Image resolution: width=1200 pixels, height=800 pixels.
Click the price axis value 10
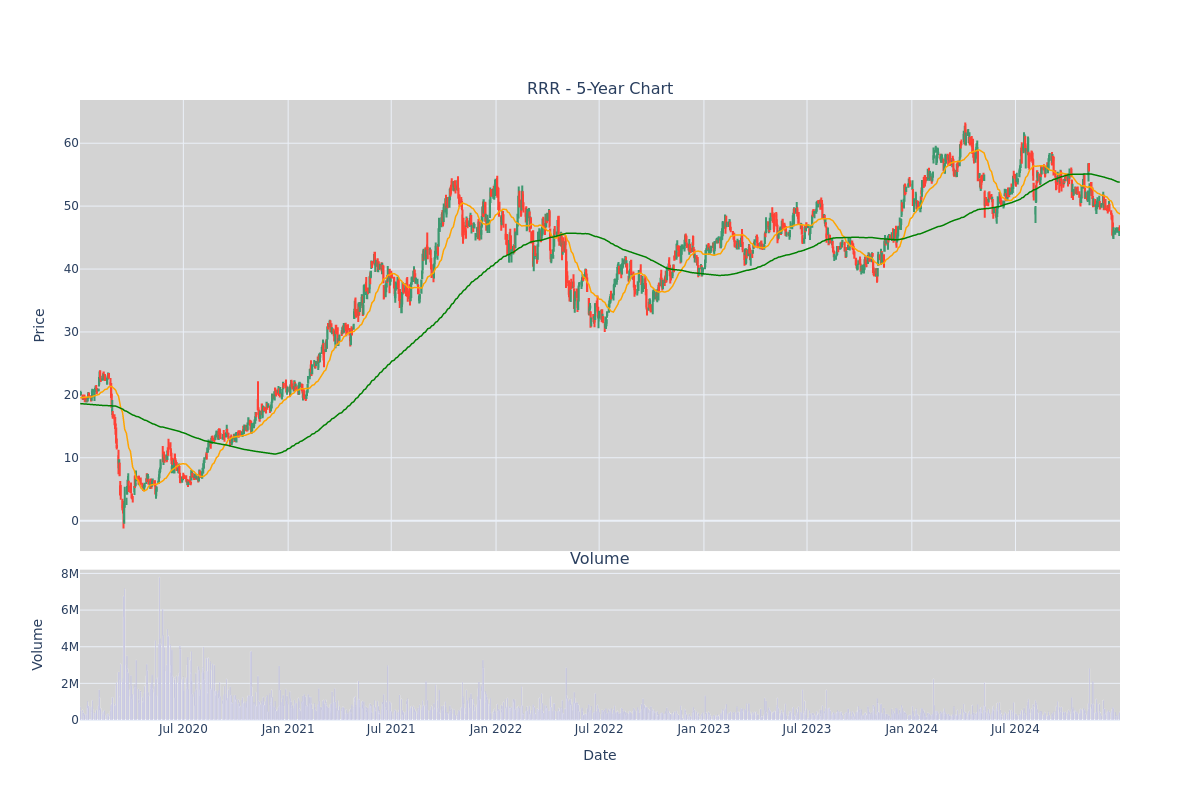coord(71,458)
